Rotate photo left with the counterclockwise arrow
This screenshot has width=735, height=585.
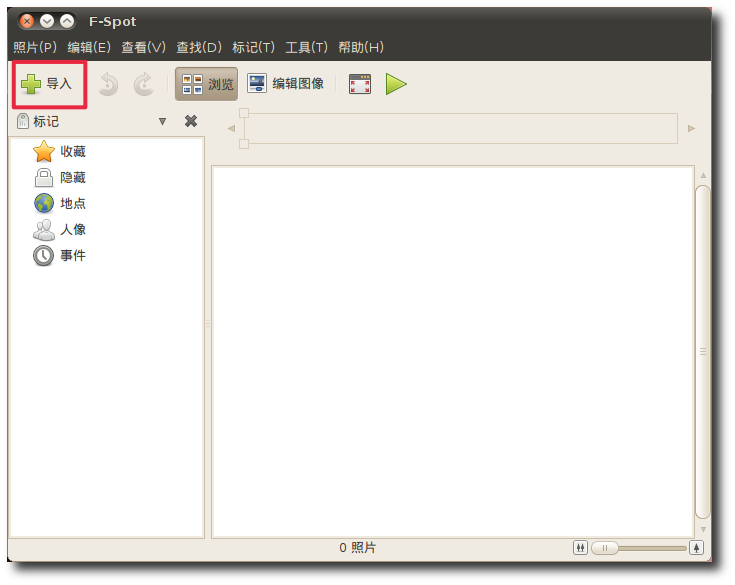point(108,84)
